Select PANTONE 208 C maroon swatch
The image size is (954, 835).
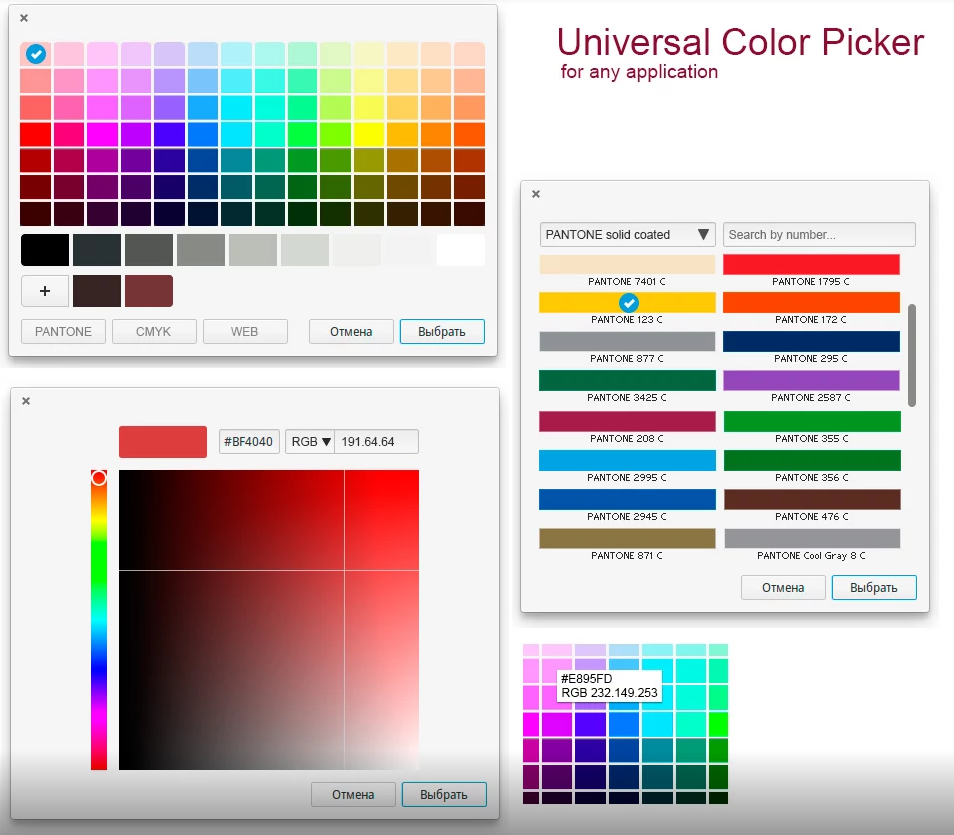click(627, 421)
